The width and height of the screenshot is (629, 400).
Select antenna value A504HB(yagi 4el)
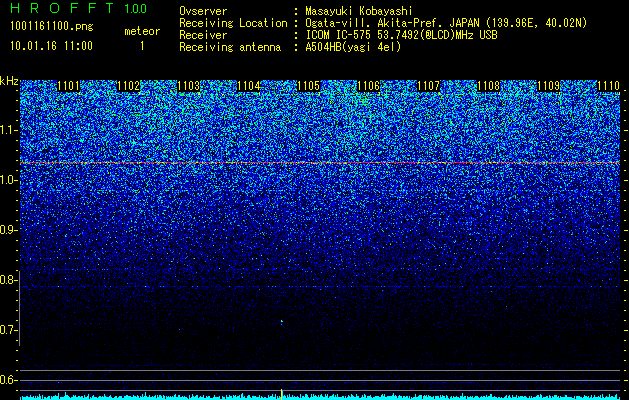[353, 47]
